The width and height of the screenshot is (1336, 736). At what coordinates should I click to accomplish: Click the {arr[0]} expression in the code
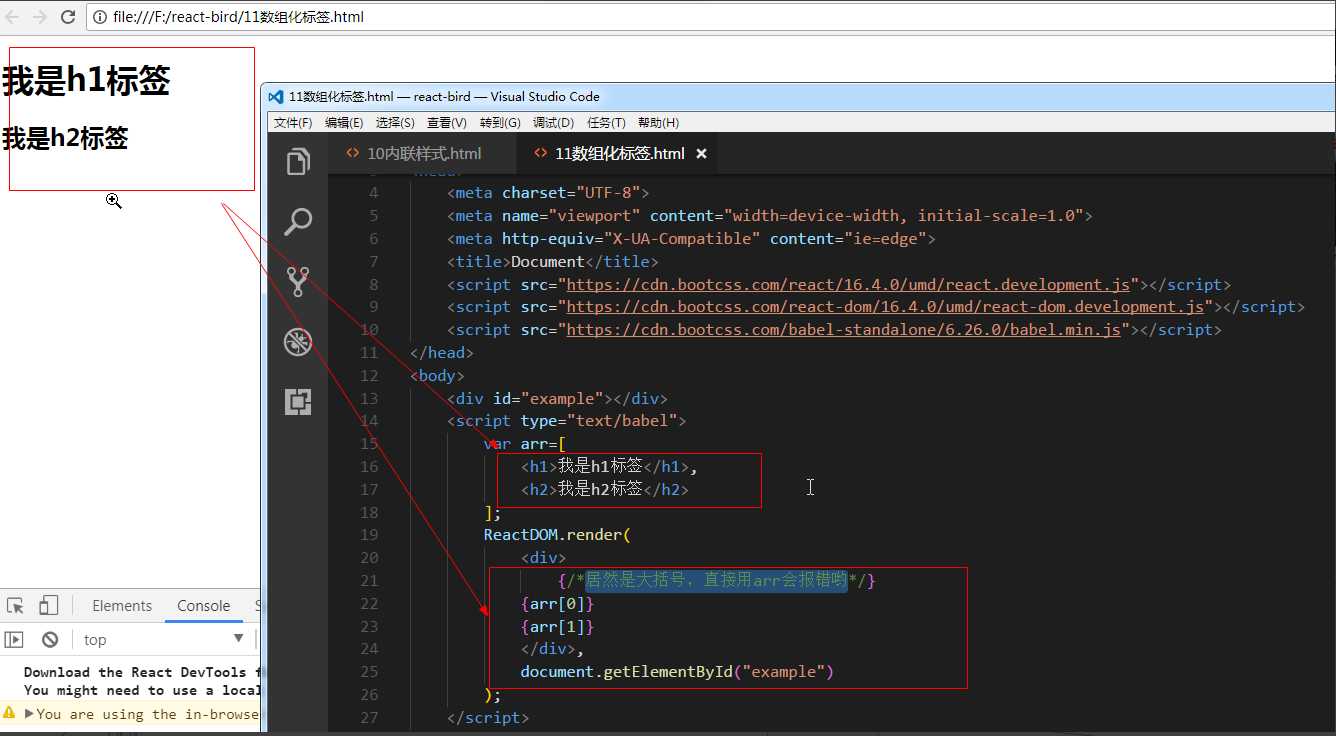558,604
